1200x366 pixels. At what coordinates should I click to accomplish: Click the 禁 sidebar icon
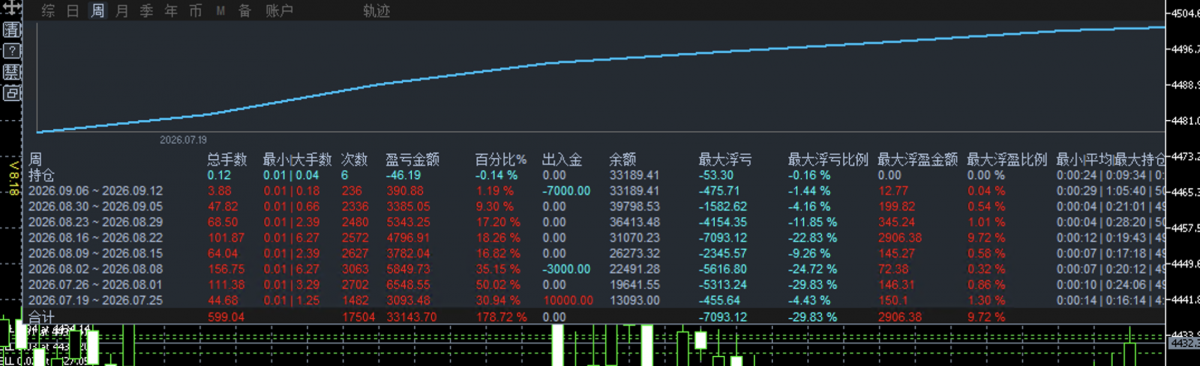pyautogui.click(x=12, y=72)
